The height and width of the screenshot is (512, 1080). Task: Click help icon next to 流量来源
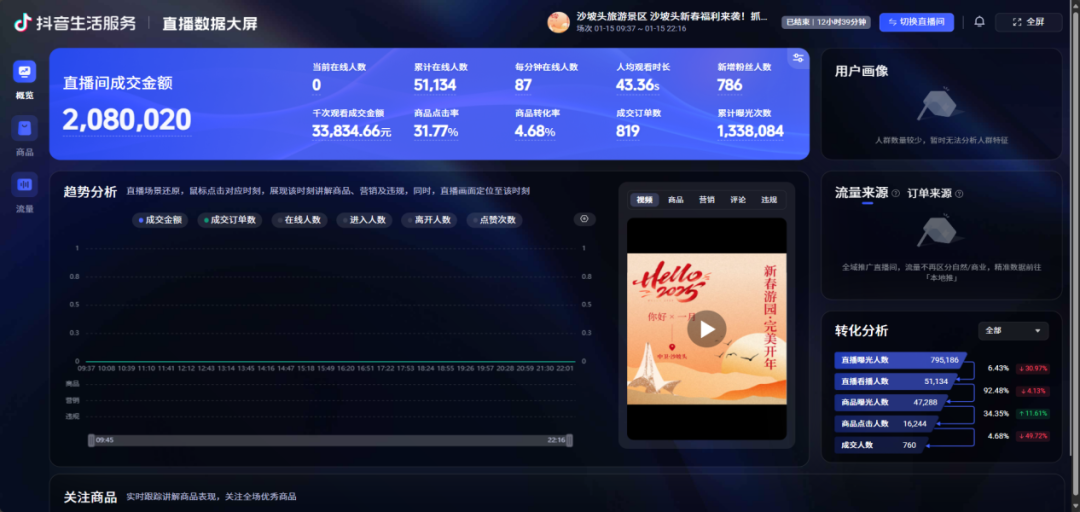[895, 193]
